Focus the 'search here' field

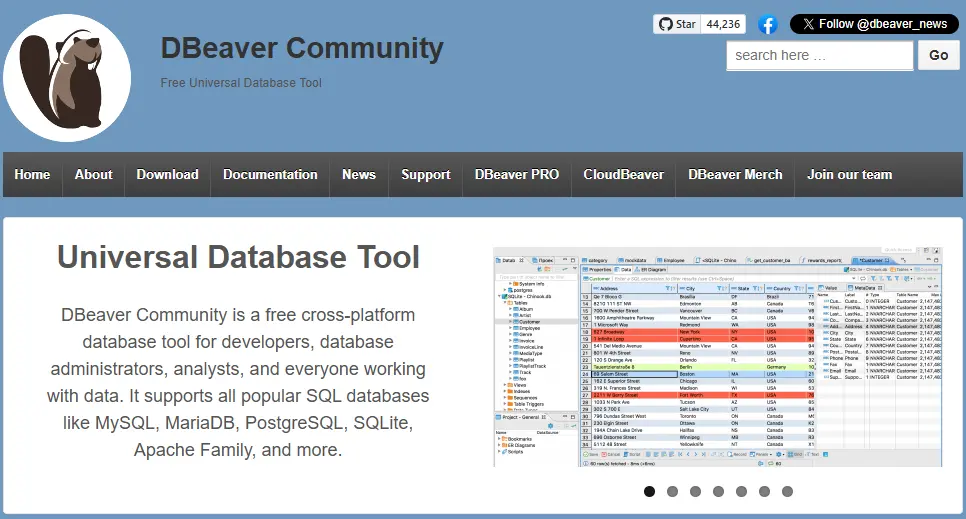point(819,55)
